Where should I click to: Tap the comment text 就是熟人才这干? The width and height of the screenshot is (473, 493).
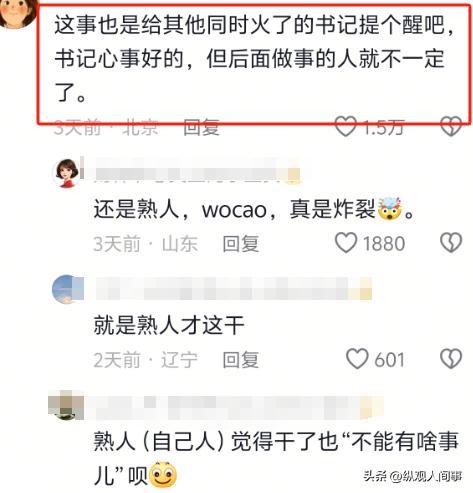pyautogui.click(x=169, y=325)
